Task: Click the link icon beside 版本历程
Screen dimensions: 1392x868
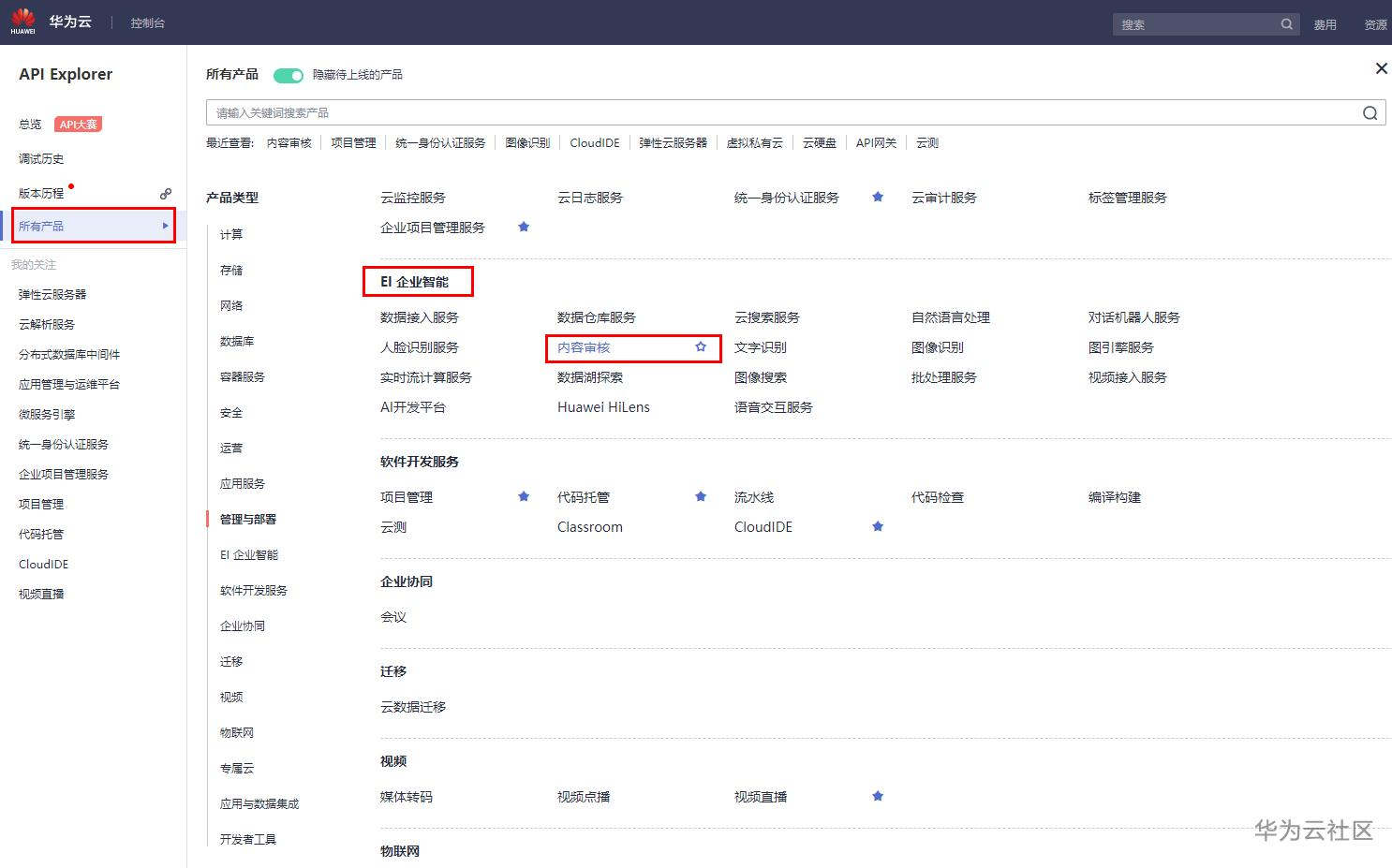Action: [166, 194]
